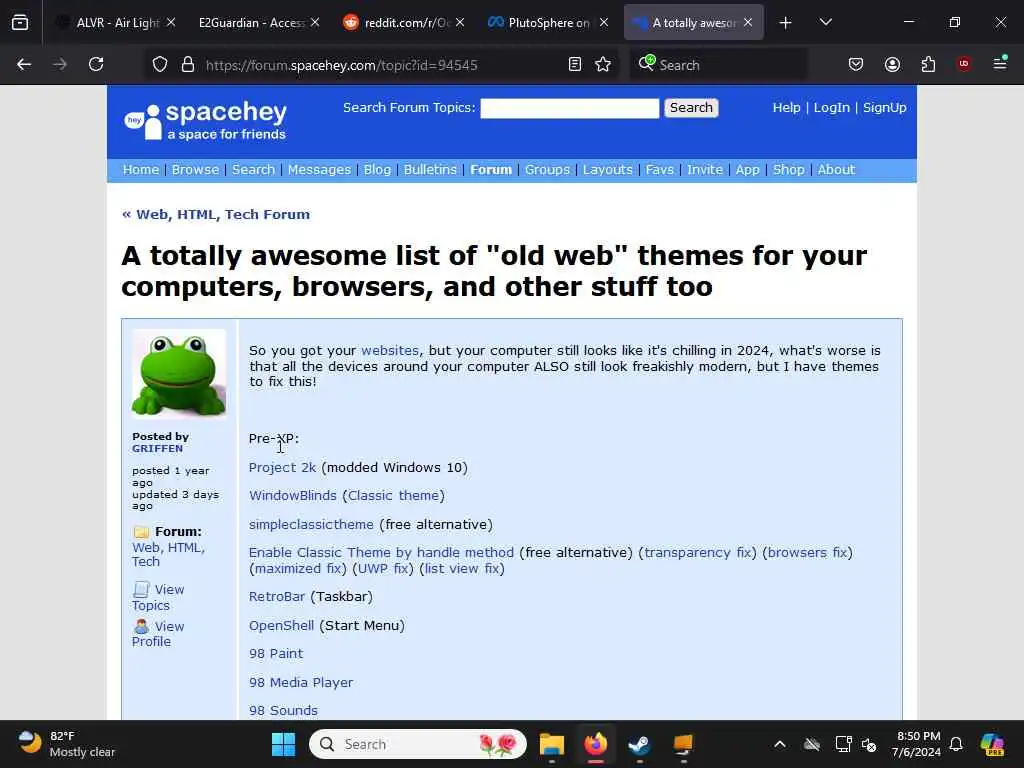1024x768 pixels.
Task: Open the weather widget on taskbar
Action: (x=67, y=744)
